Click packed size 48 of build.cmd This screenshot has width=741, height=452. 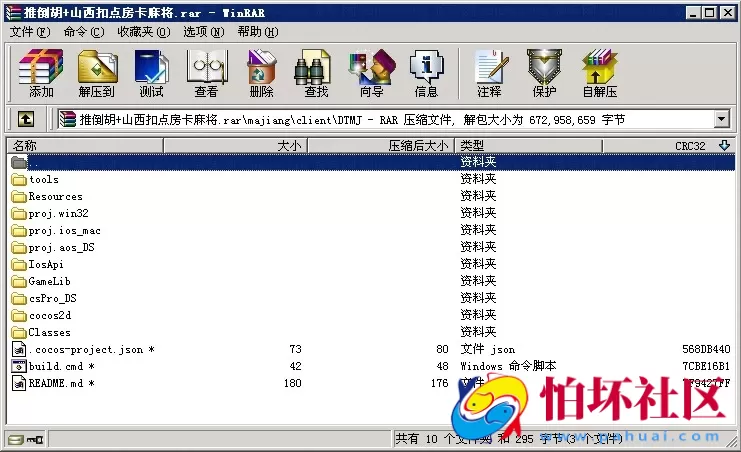(442, 366)
